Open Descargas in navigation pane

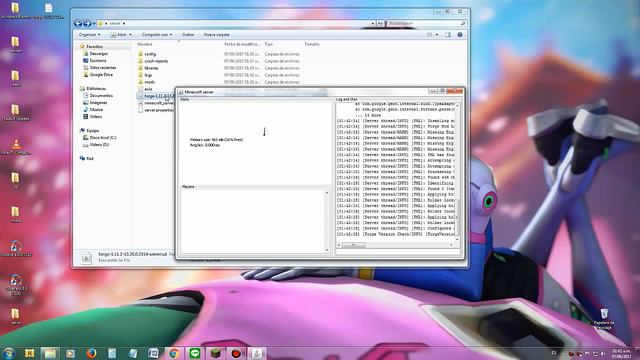[98, 53]
